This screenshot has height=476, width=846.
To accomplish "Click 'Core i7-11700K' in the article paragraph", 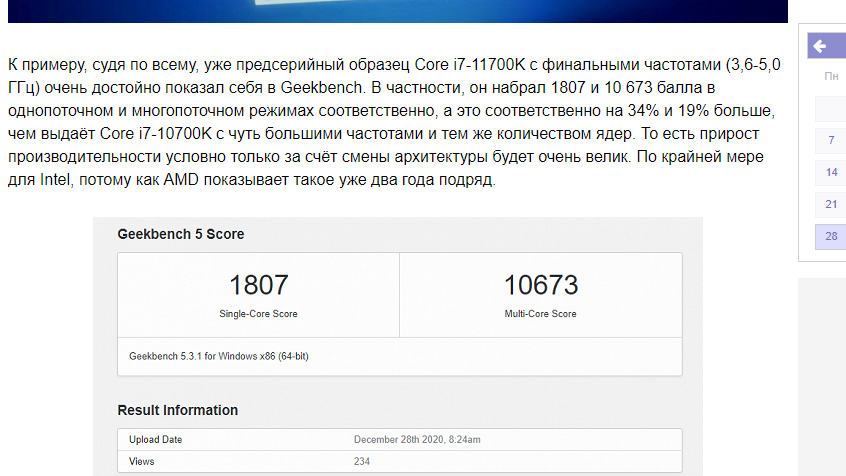I will point(469,65).
